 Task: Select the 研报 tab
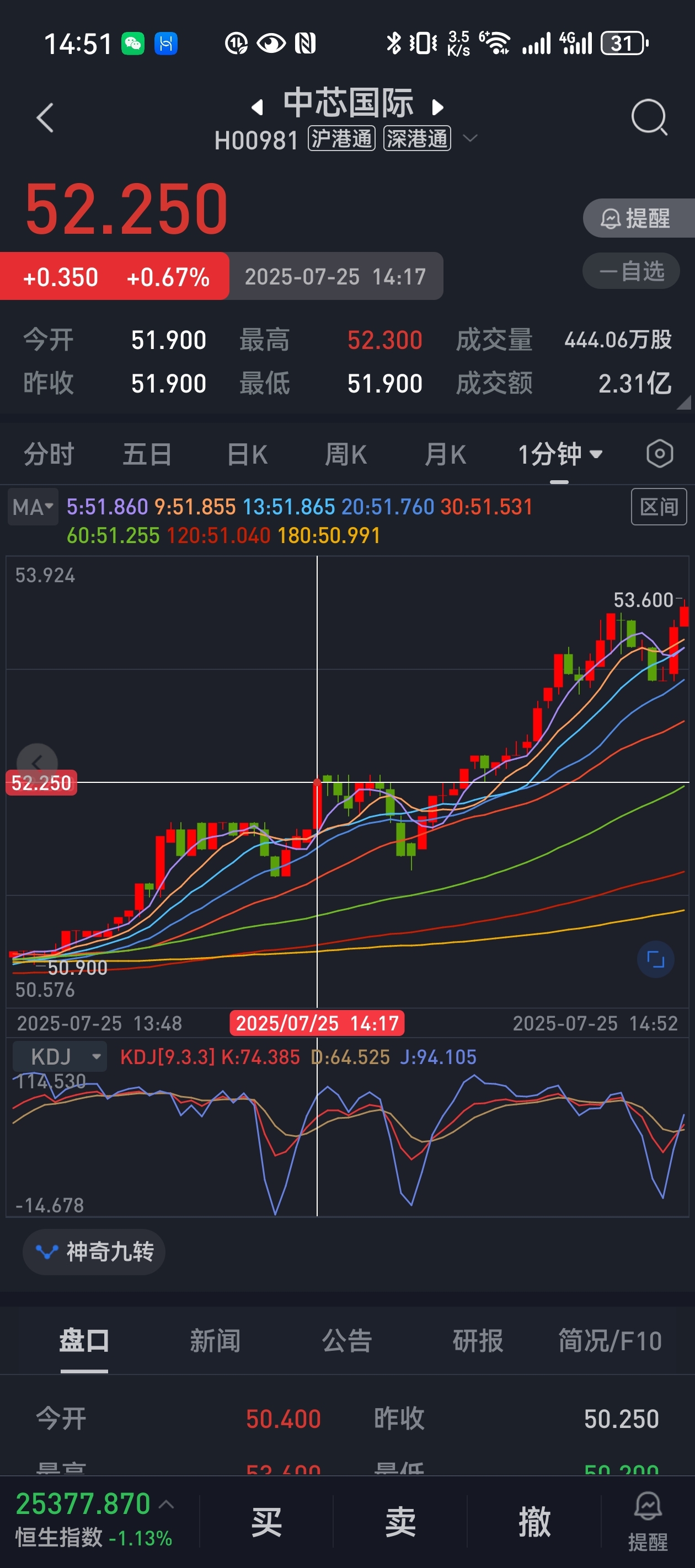point(478,1340)
